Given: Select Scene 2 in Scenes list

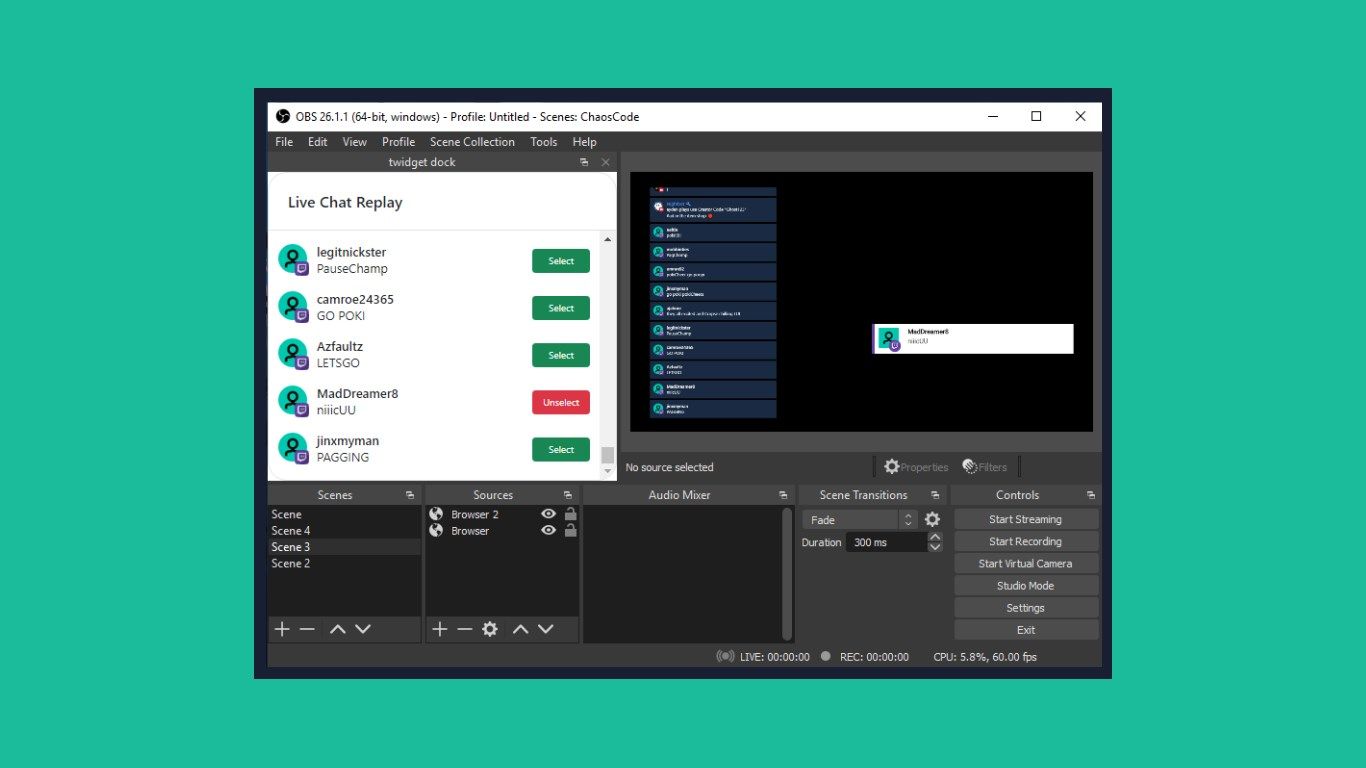Looking at the screenshot, I should point(344,563).
